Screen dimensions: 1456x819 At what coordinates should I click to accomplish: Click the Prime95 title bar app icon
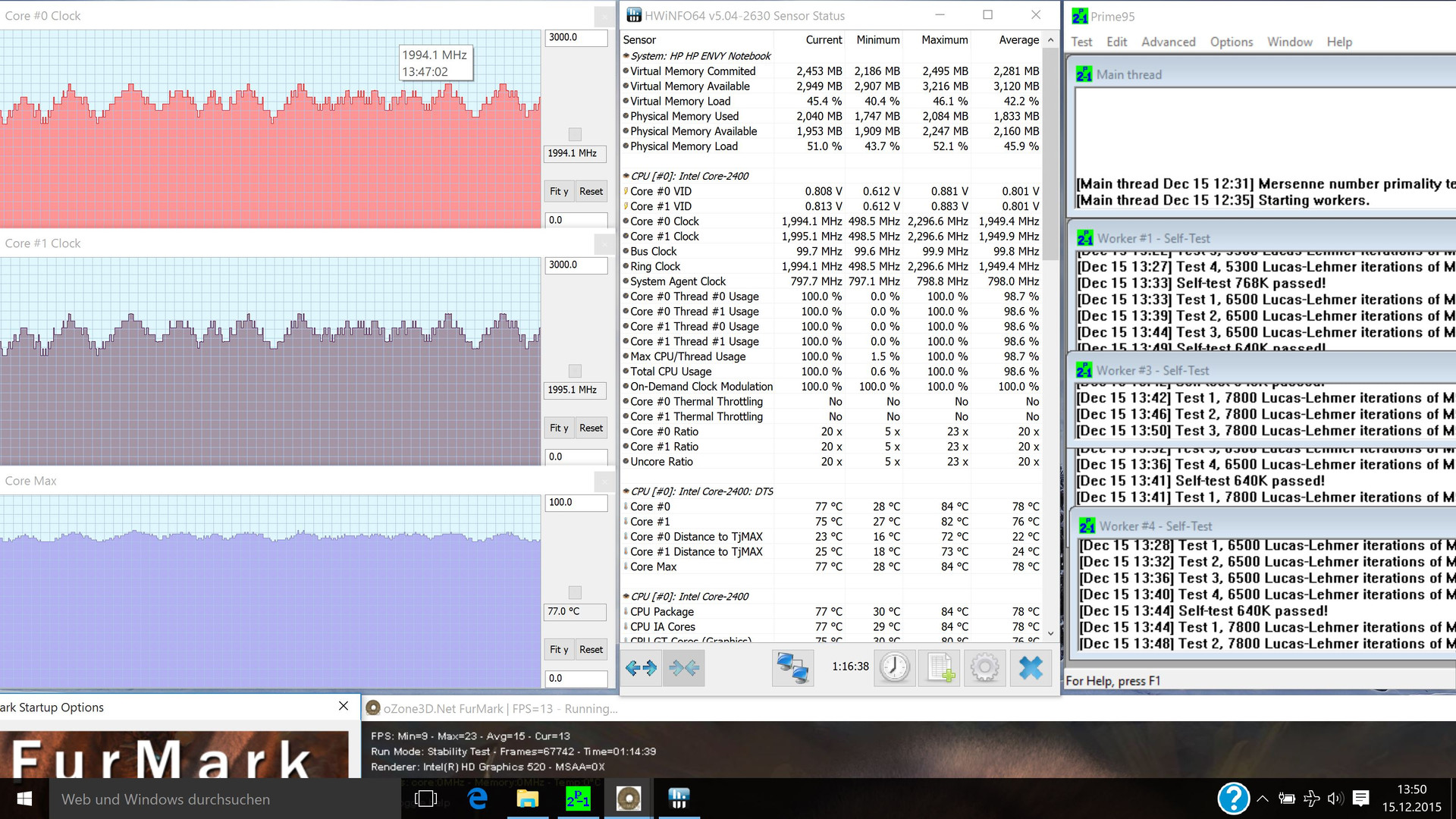pos(1080,16)
